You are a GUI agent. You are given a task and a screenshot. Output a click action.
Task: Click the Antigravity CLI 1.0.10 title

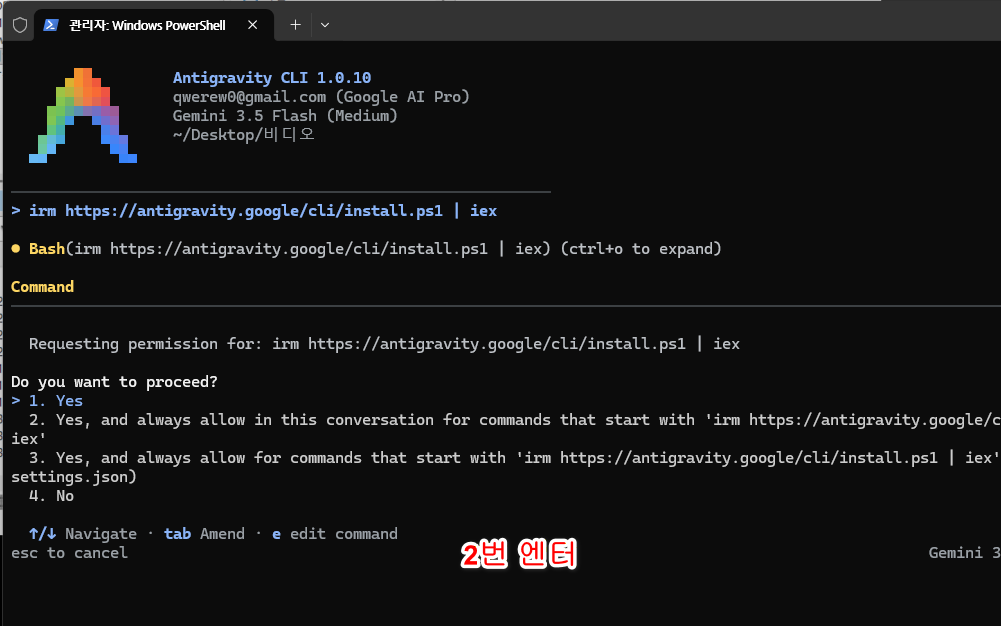pos(272,78)
